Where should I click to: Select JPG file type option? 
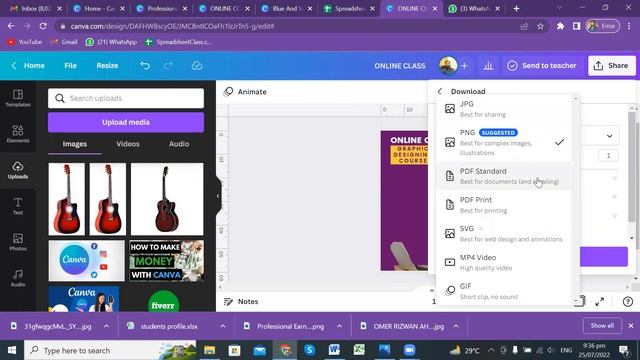coord(504,109)
